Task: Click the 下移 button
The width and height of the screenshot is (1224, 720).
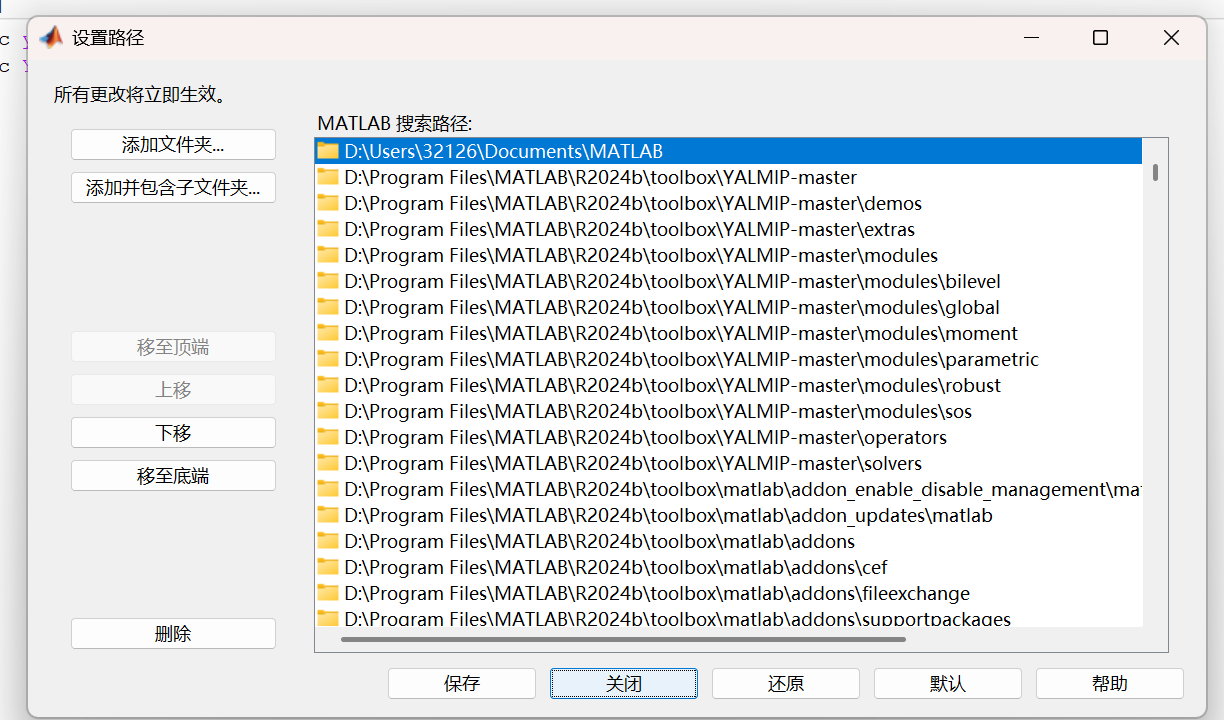Action: click(x=173, y=432)
